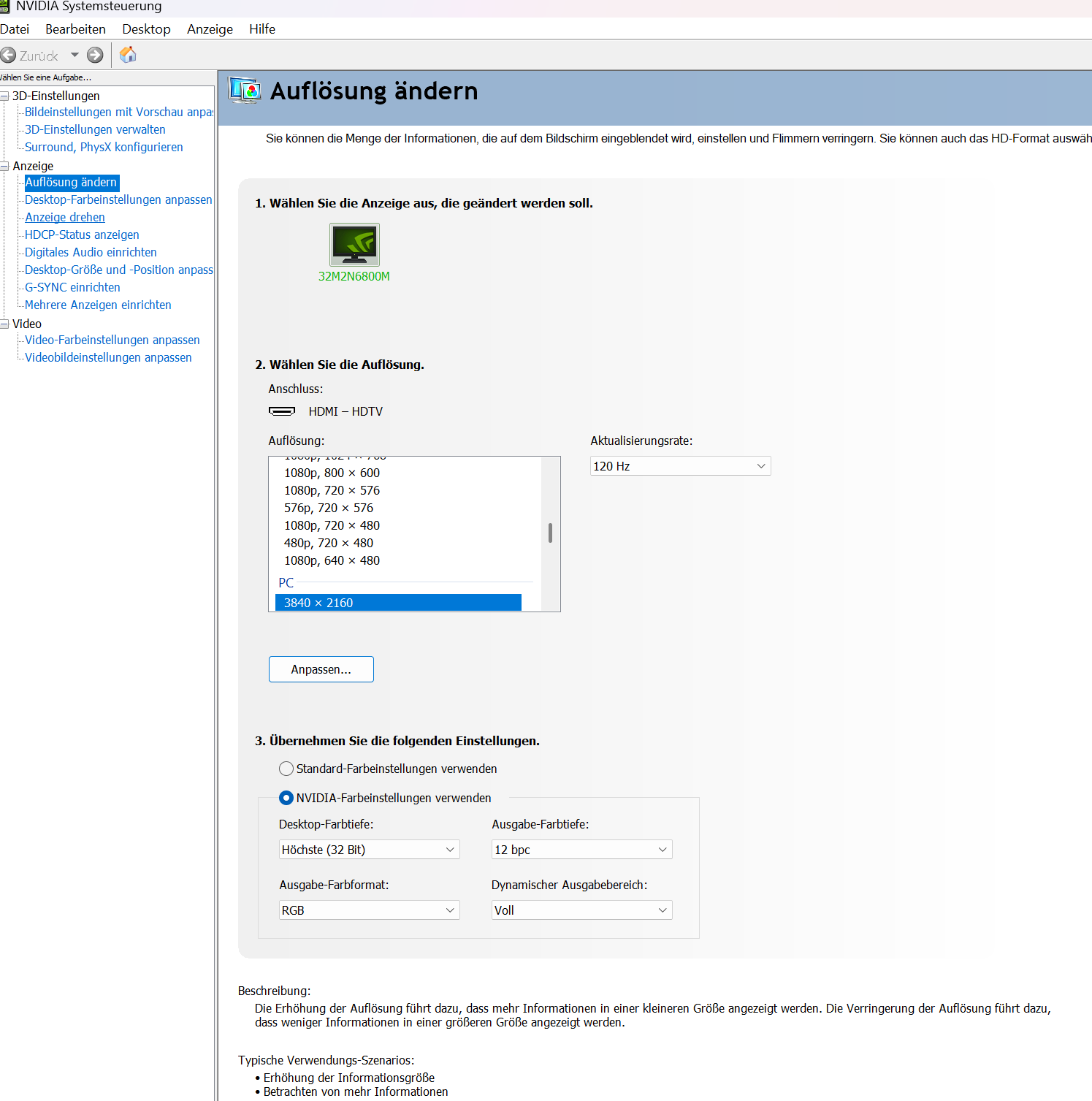This screenshot has width=1092, height=1101.
Task: Open HDCP-Status anzeigen
Action: pyautogui.click(x=82, y=235)
